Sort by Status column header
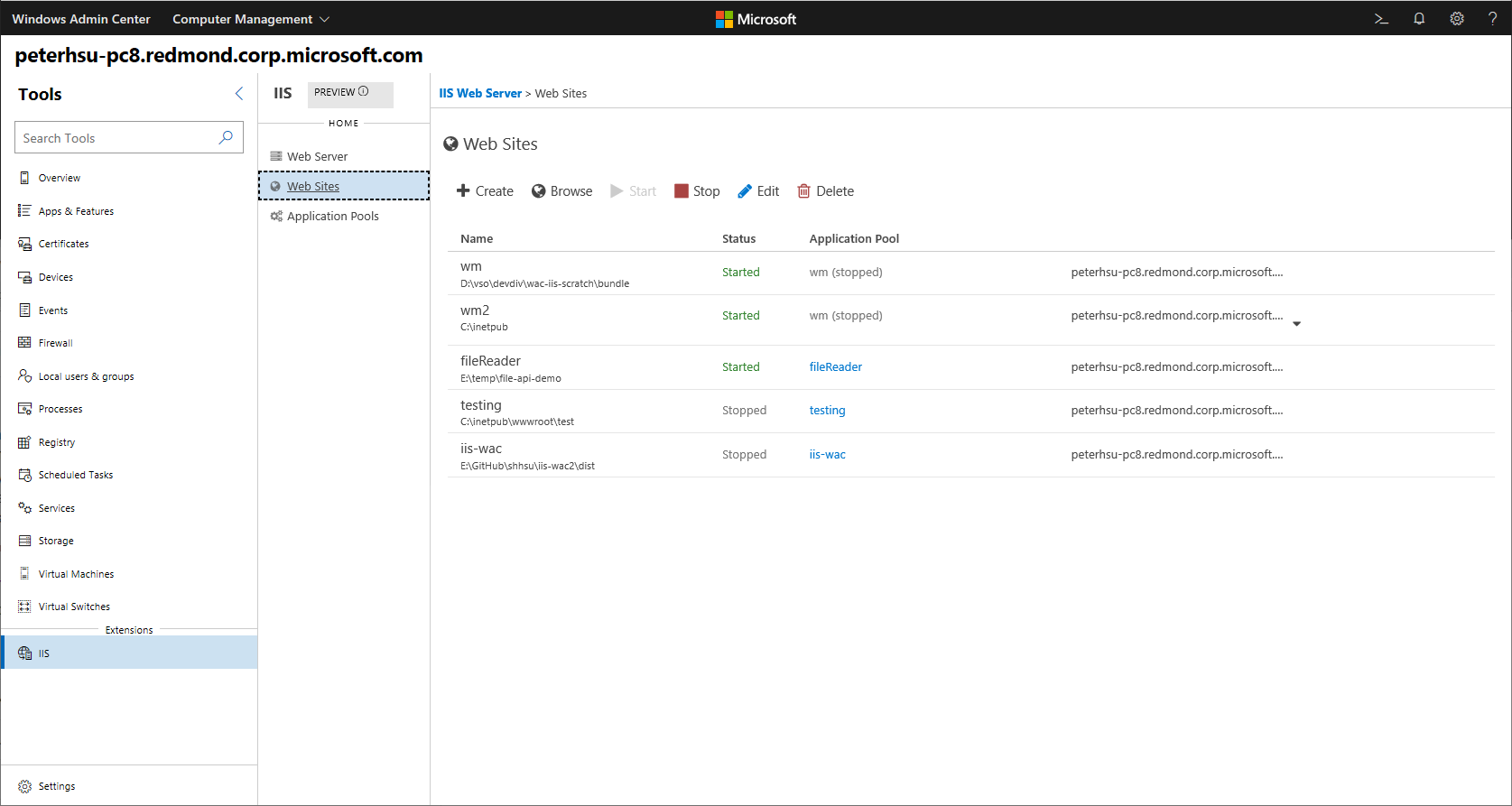Screen dimensions: 1512x806 point(738,239)
